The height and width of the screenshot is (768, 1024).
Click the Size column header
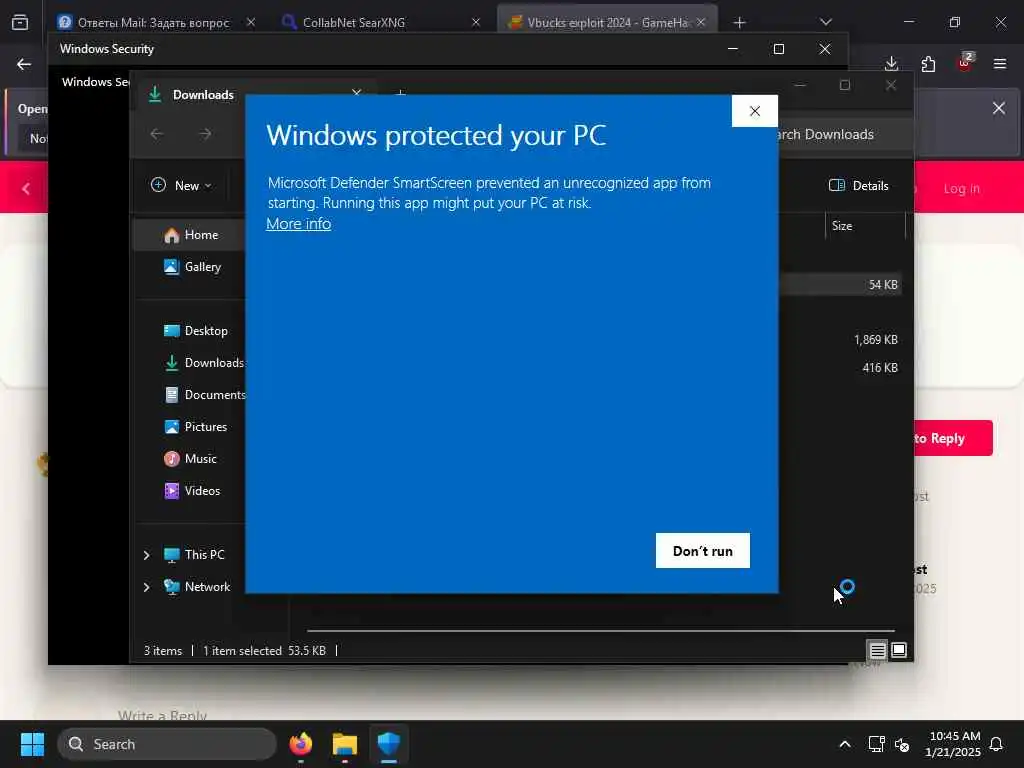[842, 226]
